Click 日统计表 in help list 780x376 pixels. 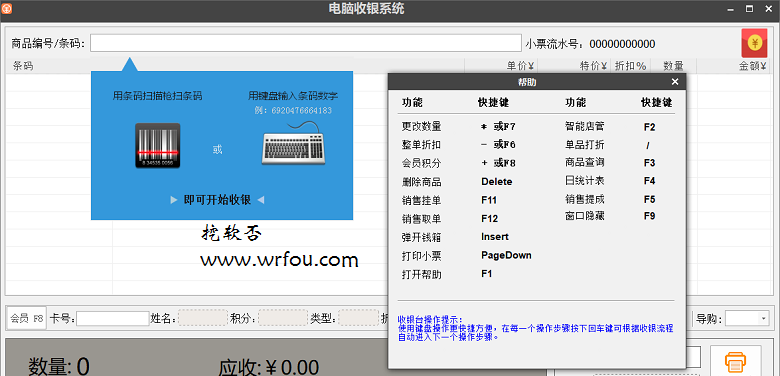click(x=585, y=181)
